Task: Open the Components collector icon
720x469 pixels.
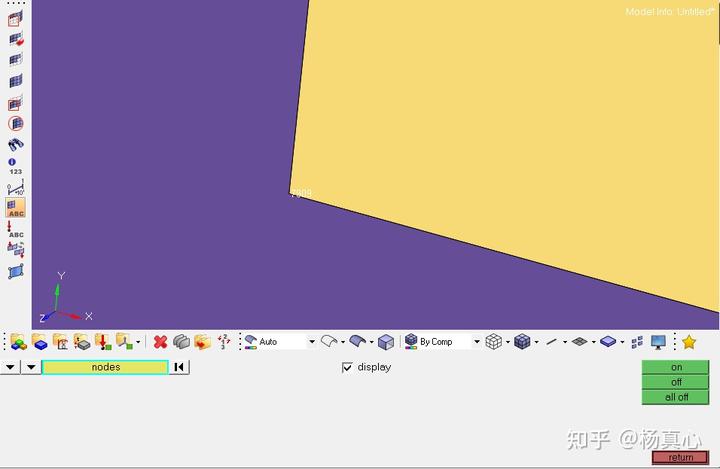Action: click(x=18, y=342)
